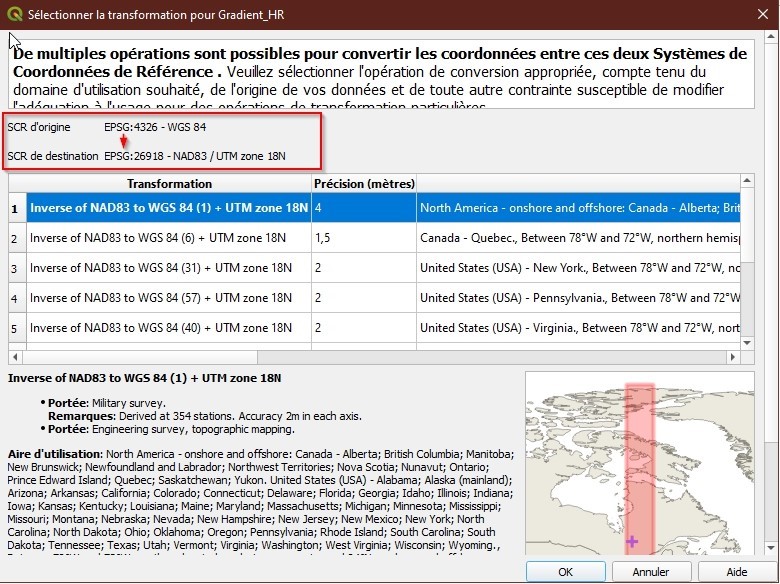Click the table's vertical scrollbar thumb
This screenshot has width=780, height=584.
pos(747,225)
